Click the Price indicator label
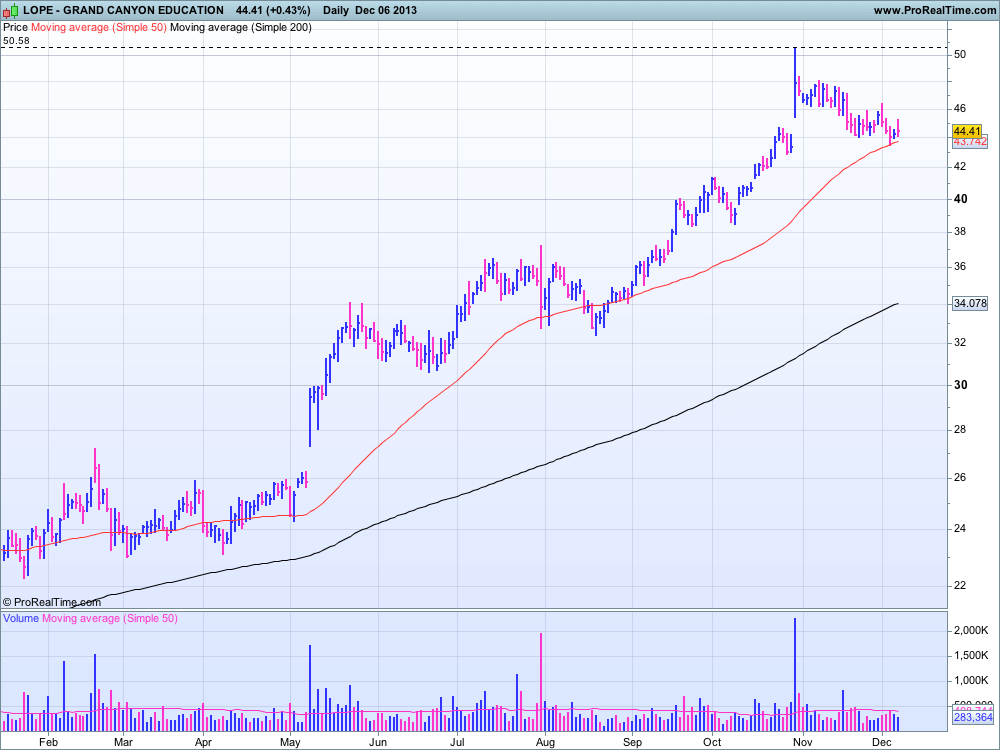1000x750 pixels. (x=15, y=27)
